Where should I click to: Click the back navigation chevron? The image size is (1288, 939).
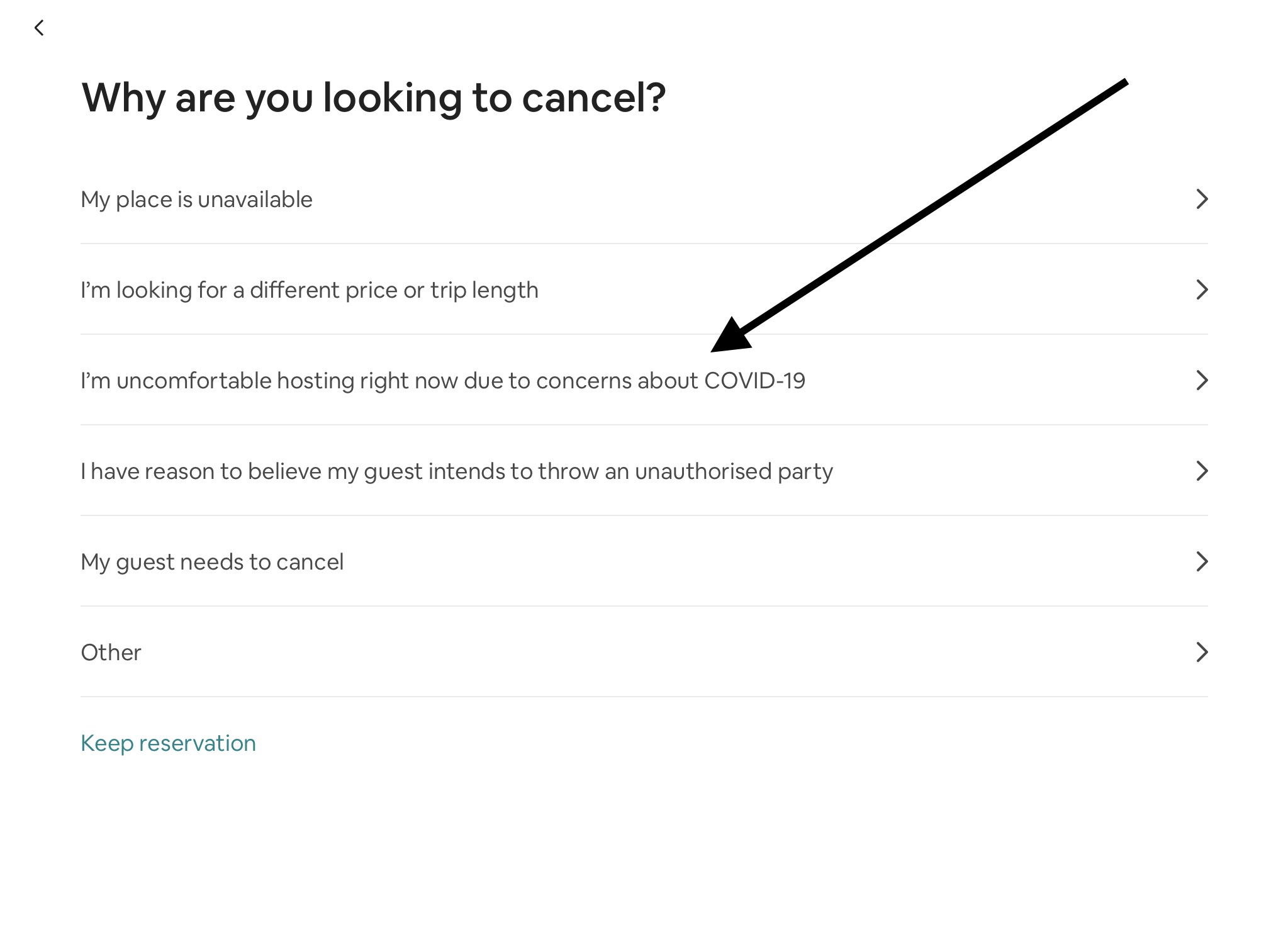pos(40,26)
